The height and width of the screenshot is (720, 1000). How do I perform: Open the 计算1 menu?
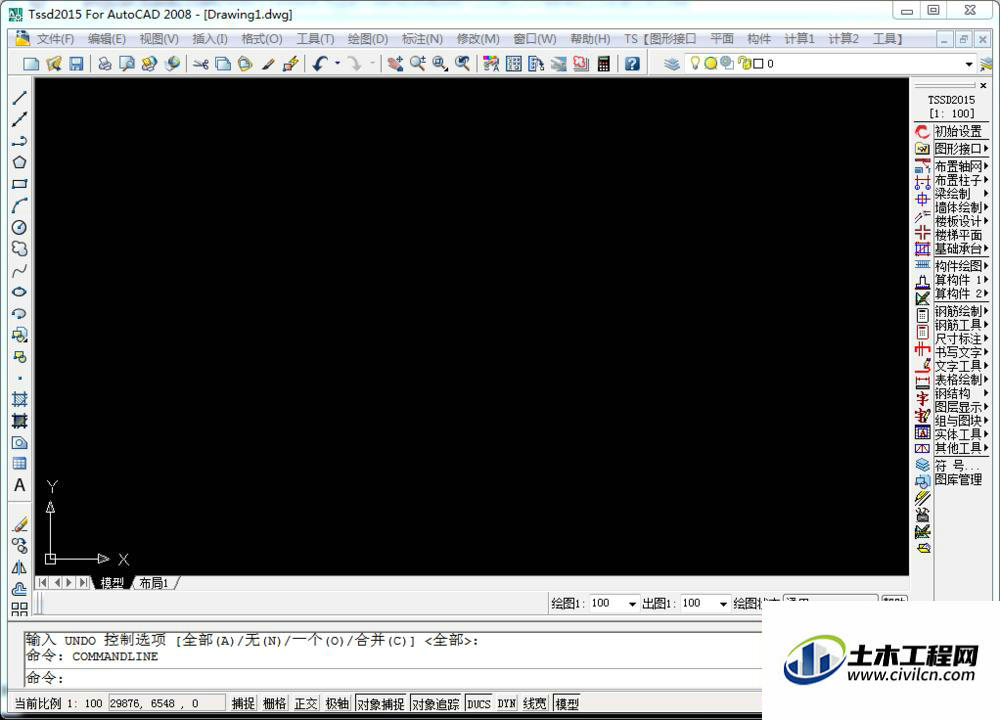(799, 39)
